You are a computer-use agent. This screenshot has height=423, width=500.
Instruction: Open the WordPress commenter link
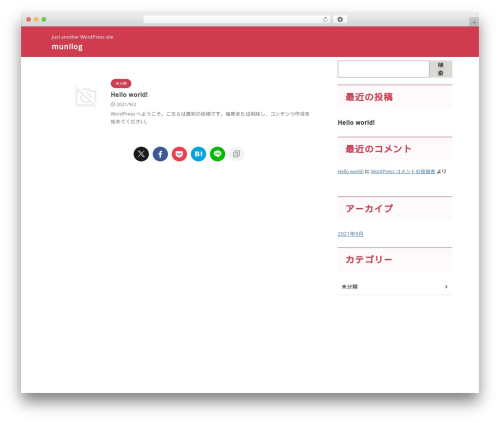coord(403,171)
